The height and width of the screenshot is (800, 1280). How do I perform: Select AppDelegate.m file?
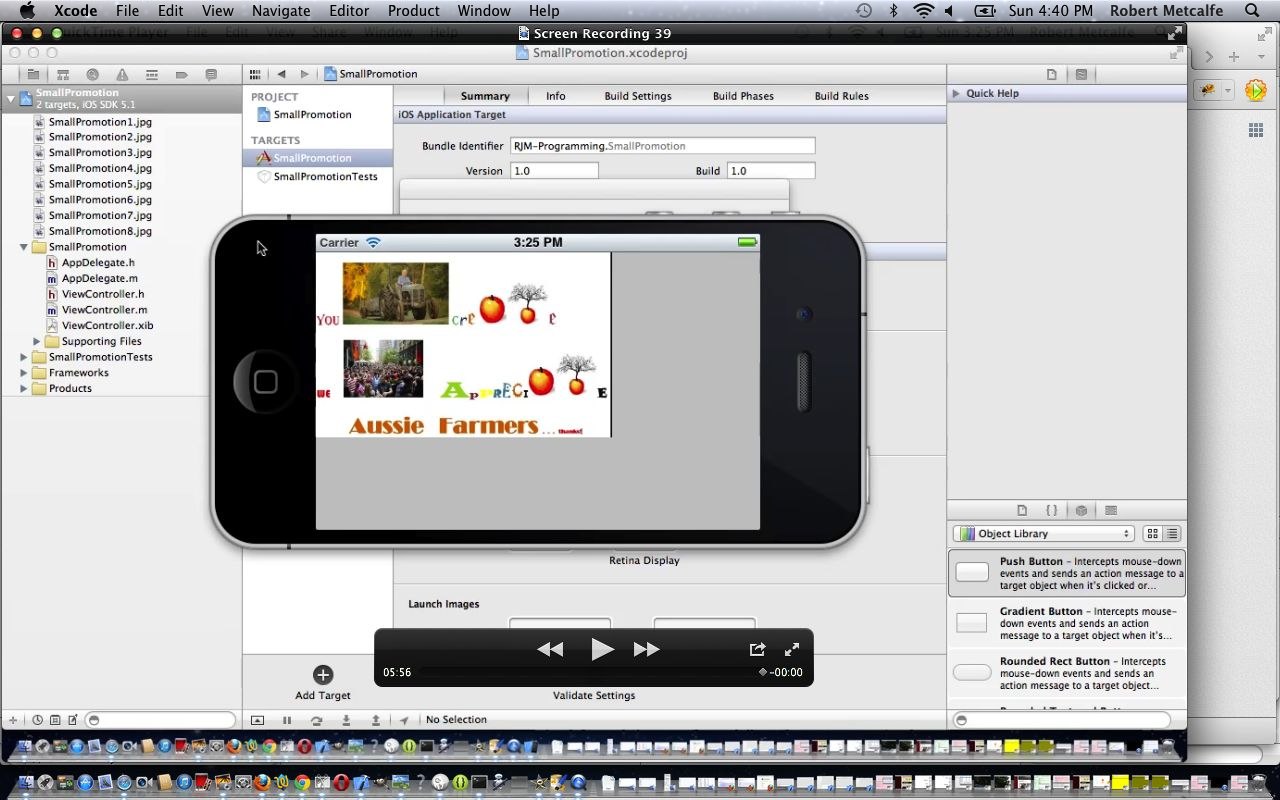100,278
